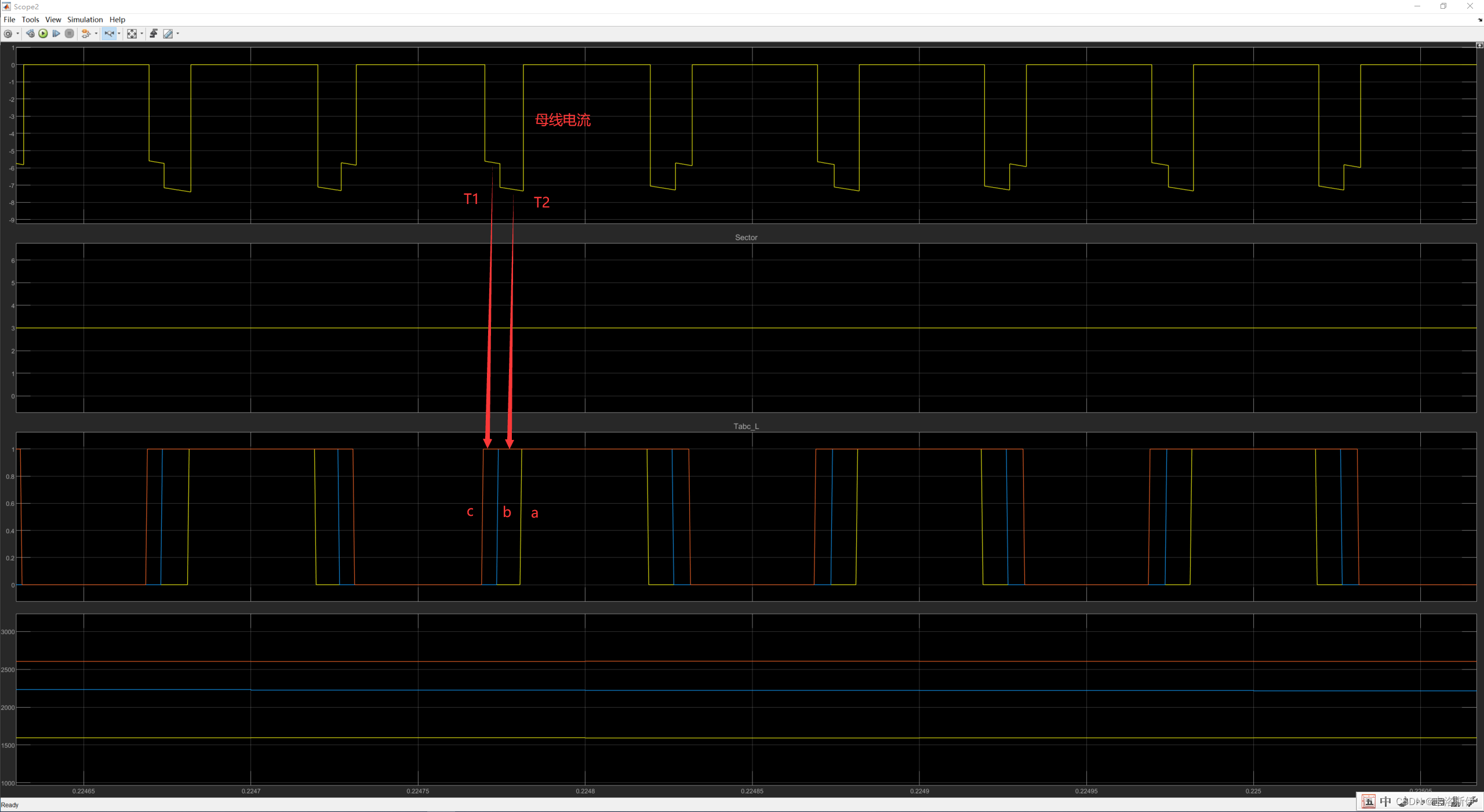Viewport: 1484px width, 812px height.
Task: Open the scope Configuration Properties gear
Action: pos(8,34)
